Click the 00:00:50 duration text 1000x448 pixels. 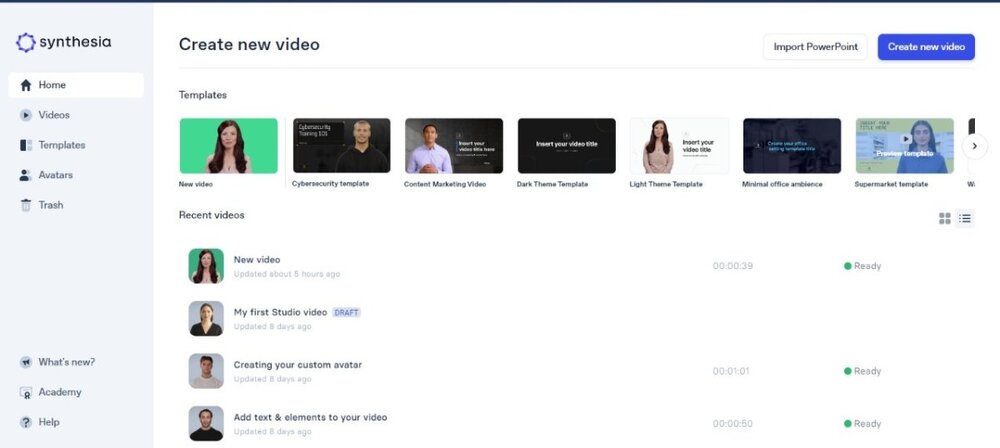click(x=733, y=423)
